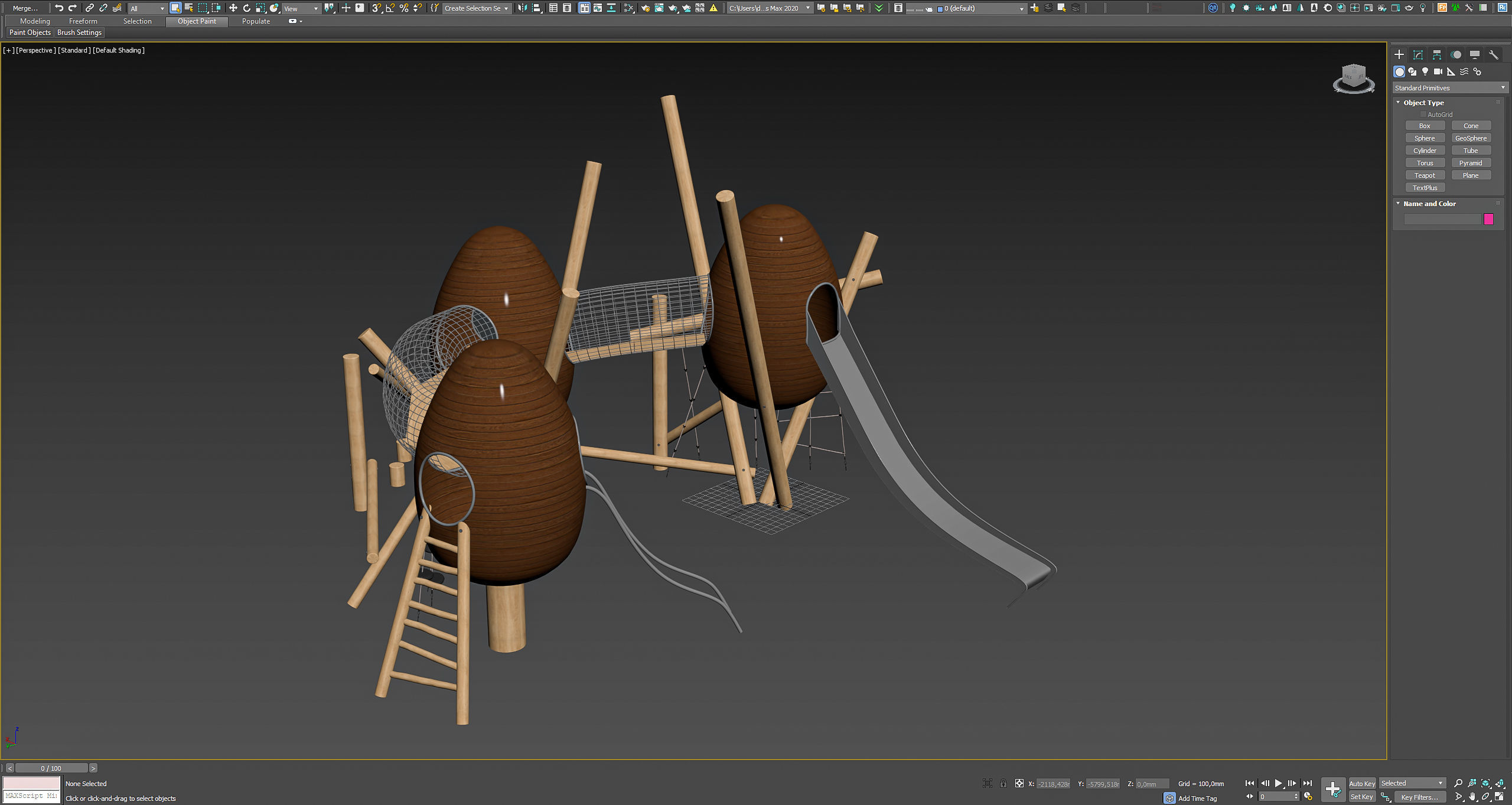Click the Align tool icon
This screenshot has height=805, width=1512.
[x=536, y=8]
